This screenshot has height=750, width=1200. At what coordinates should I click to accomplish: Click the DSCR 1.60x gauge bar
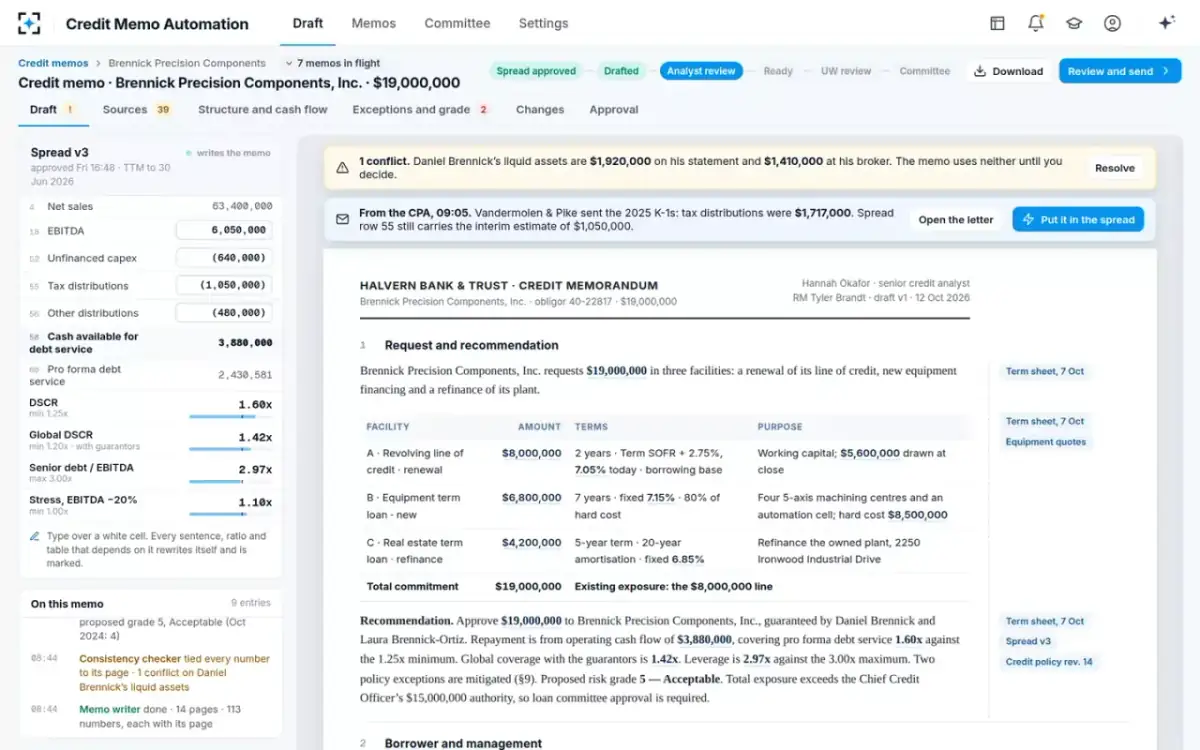click(230, 417)
